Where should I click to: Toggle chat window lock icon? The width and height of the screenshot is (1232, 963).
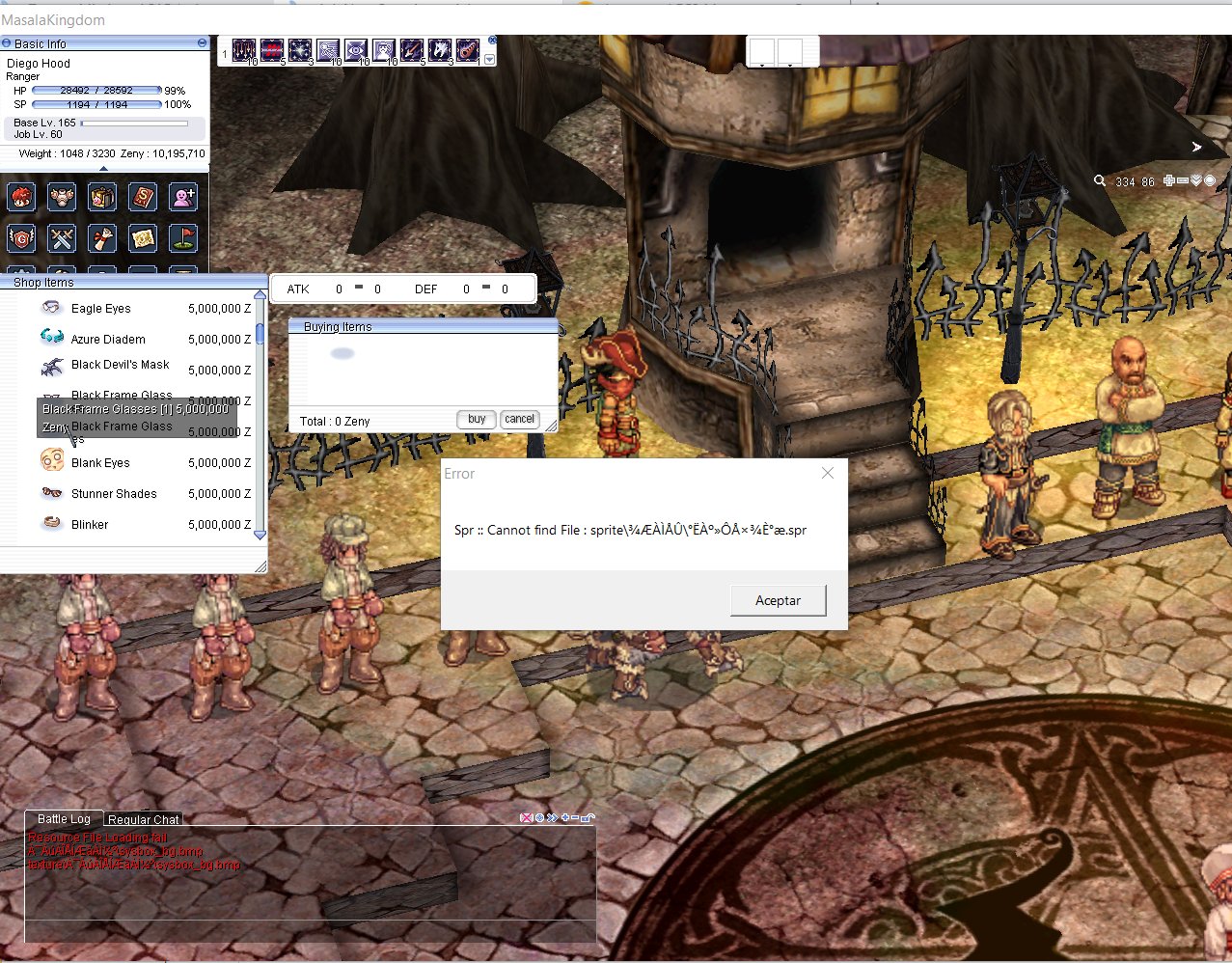coord(589,817)
